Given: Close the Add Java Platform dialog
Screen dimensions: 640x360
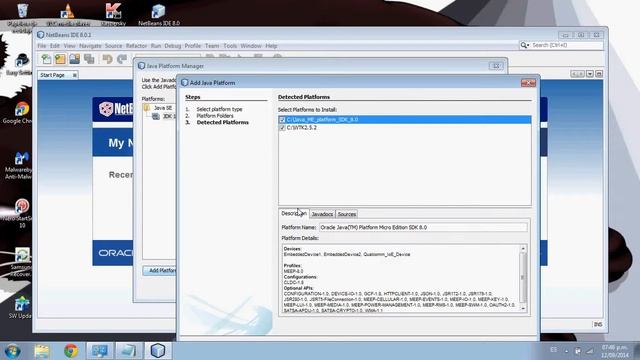Looking at the screenshot, I should [528, 83].
